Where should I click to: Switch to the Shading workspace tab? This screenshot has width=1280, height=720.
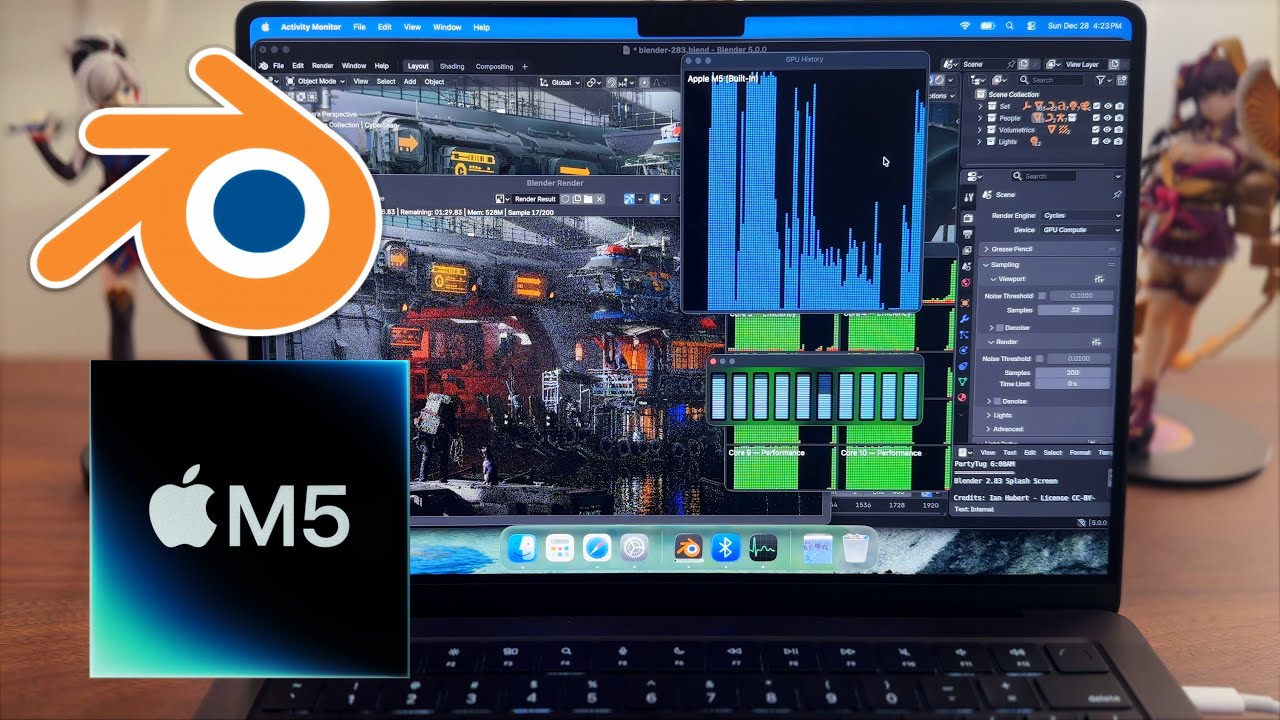(x=452, y=67)
